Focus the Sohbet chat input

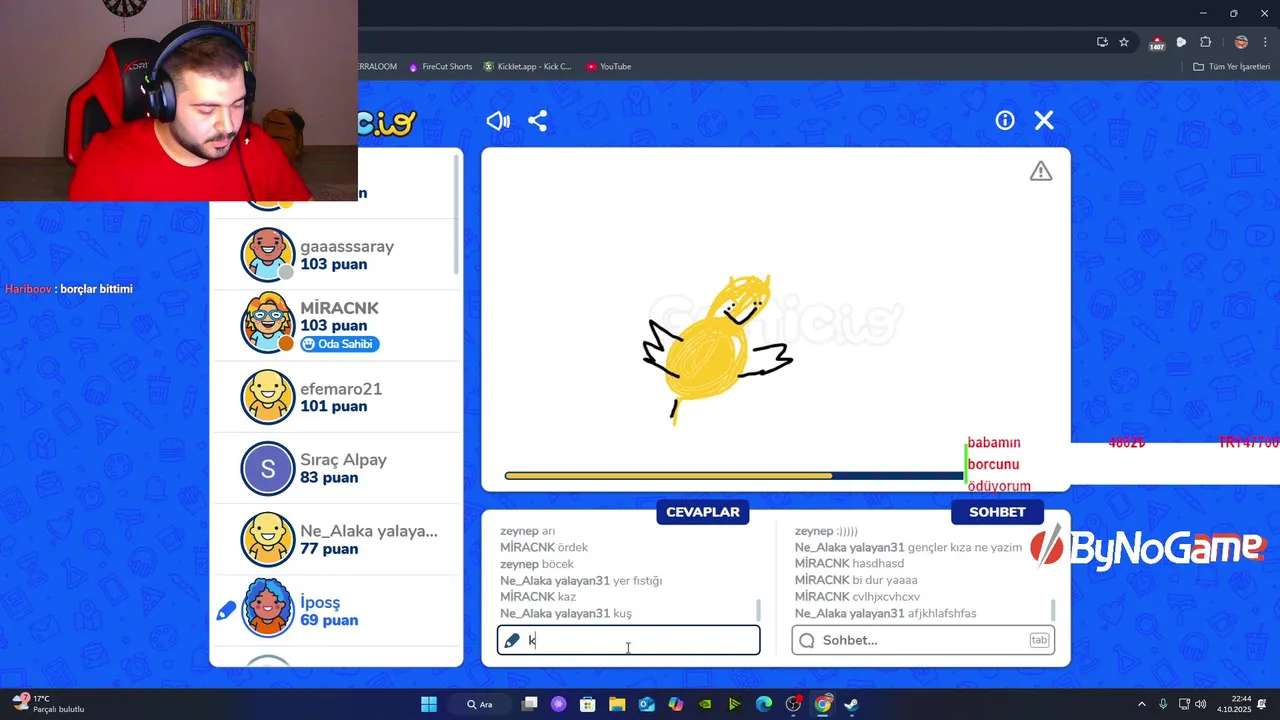coord(923,640)
